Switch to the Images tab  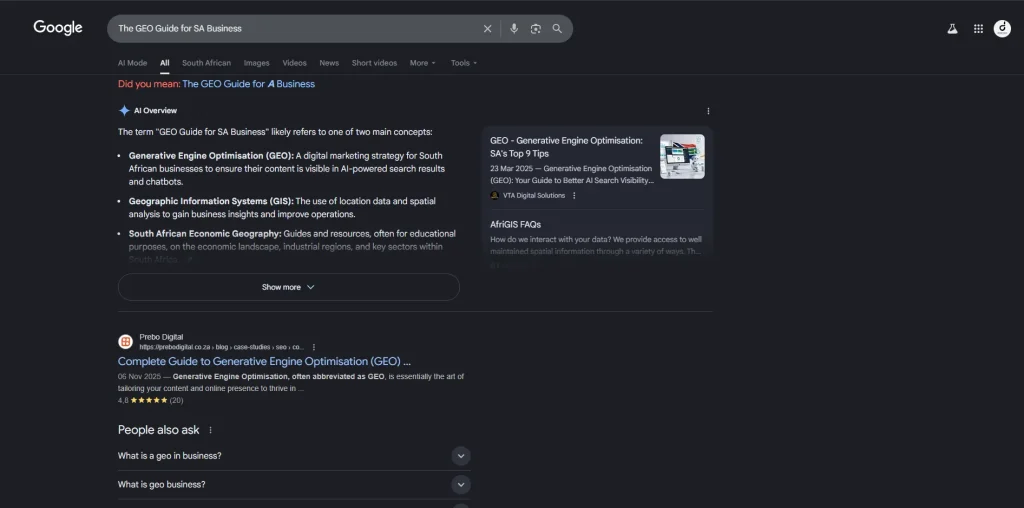click(x=257, y=63)
